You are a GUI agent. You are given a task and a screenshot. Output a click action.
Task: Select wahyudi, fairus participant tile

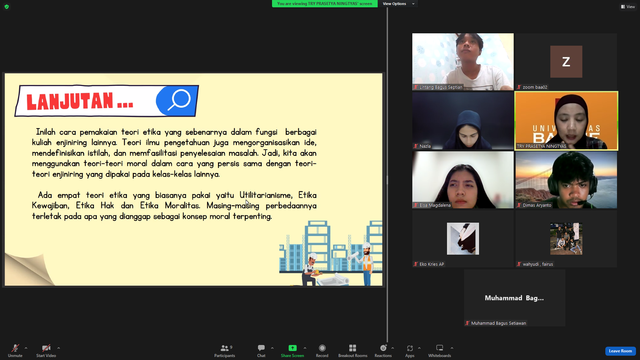tap(566, 239)
